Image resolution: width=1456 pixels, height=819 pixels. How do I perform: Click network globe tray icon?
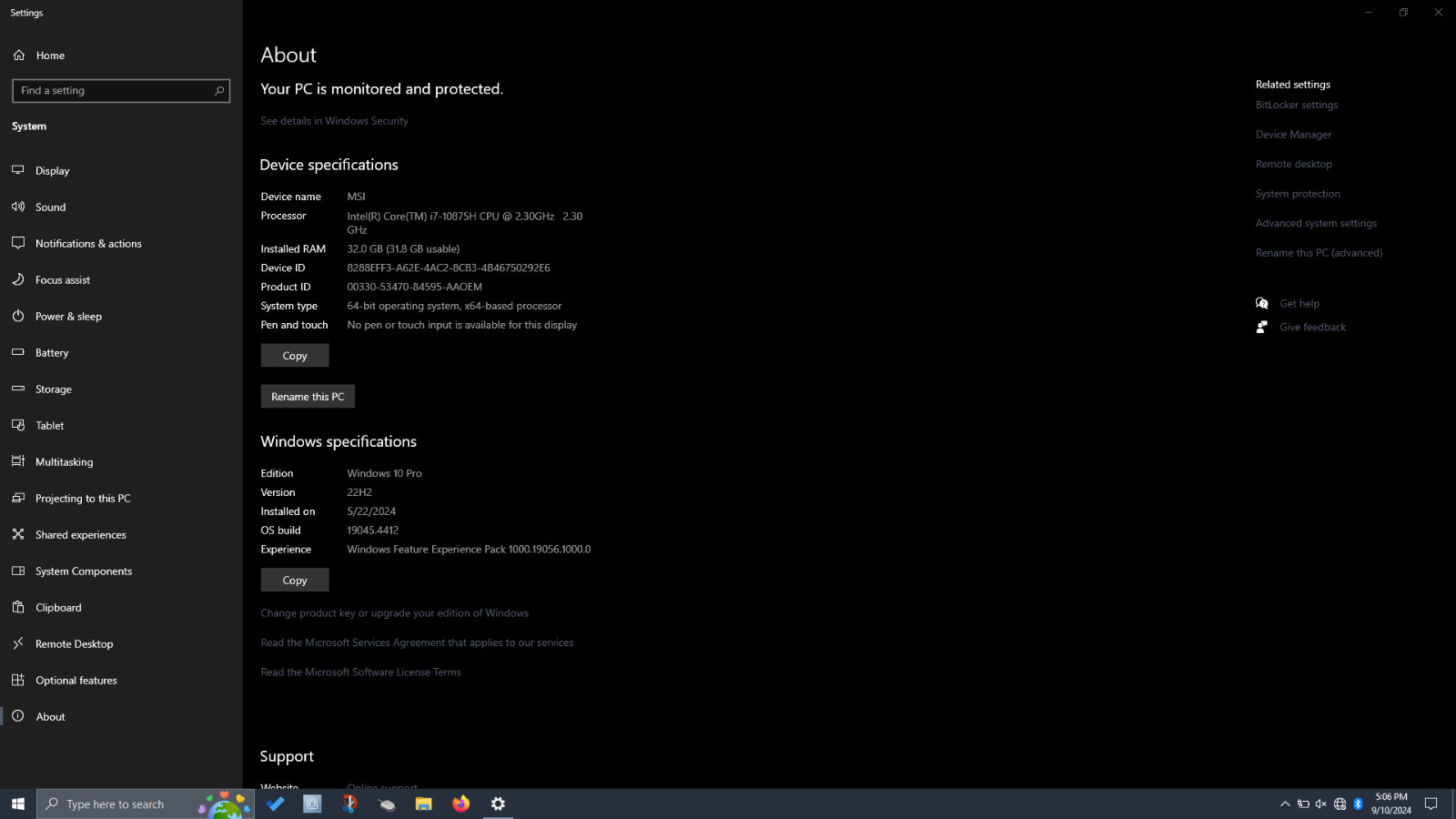(x=1340, y=804)
